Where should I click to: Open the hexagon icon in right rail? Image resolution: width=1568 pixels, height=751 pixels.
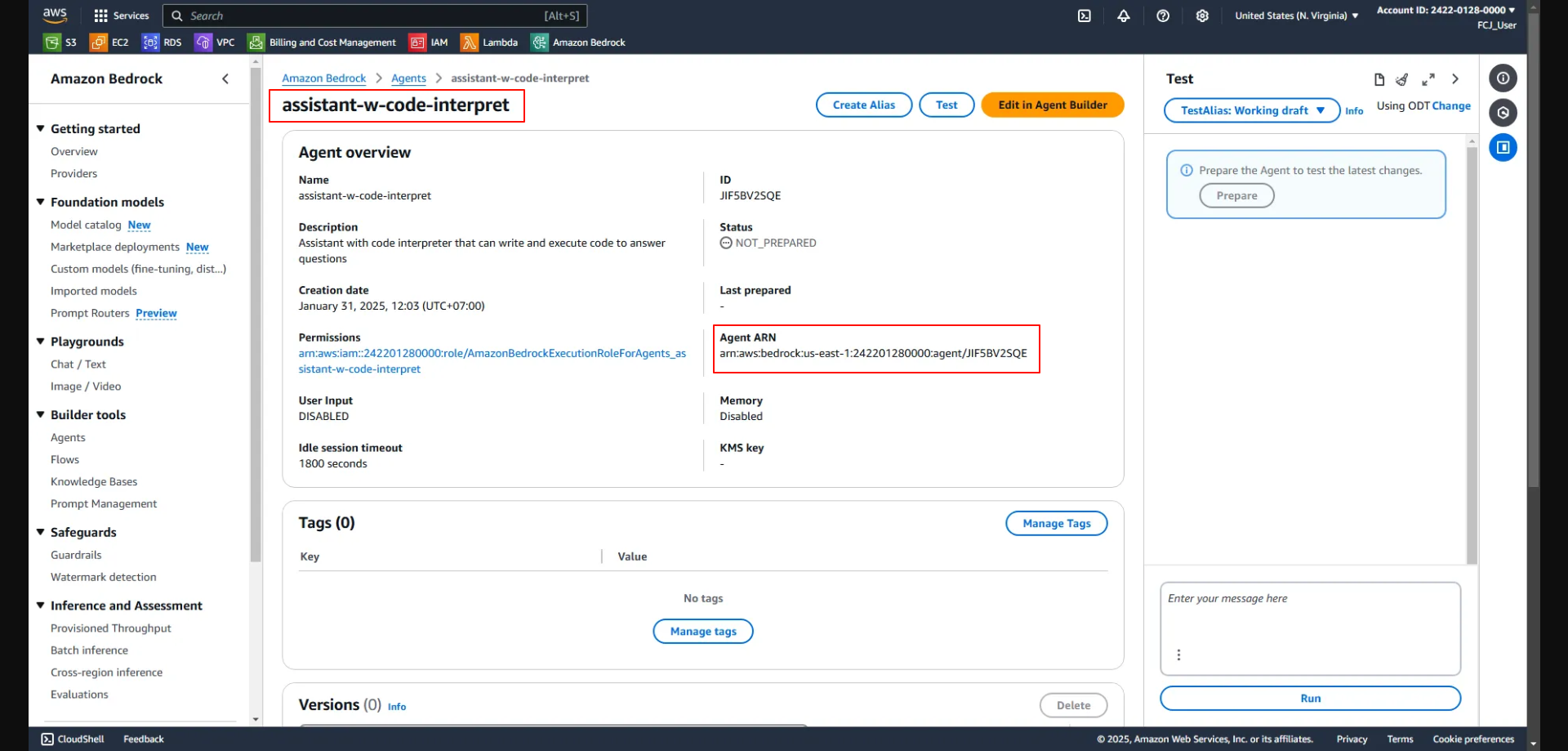tap(1503, 113)
